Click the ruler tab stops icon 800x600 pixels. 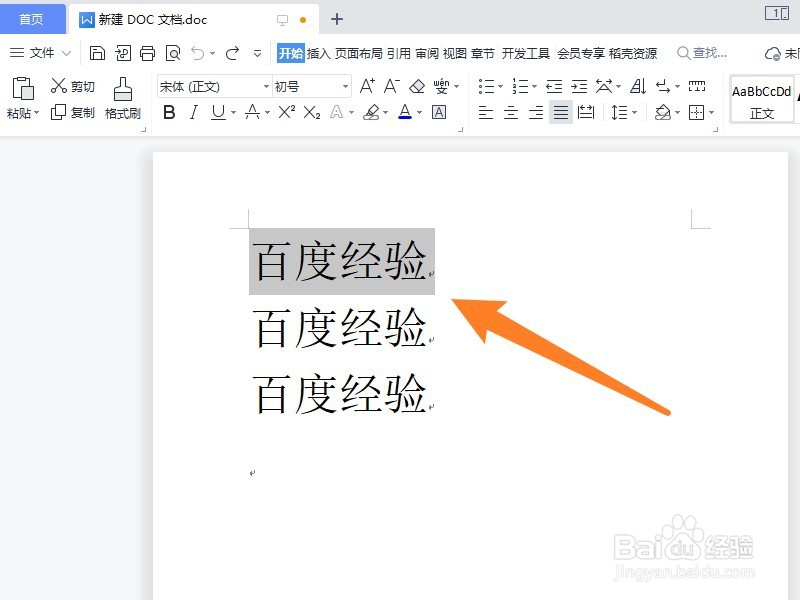(x=697, y=86)
